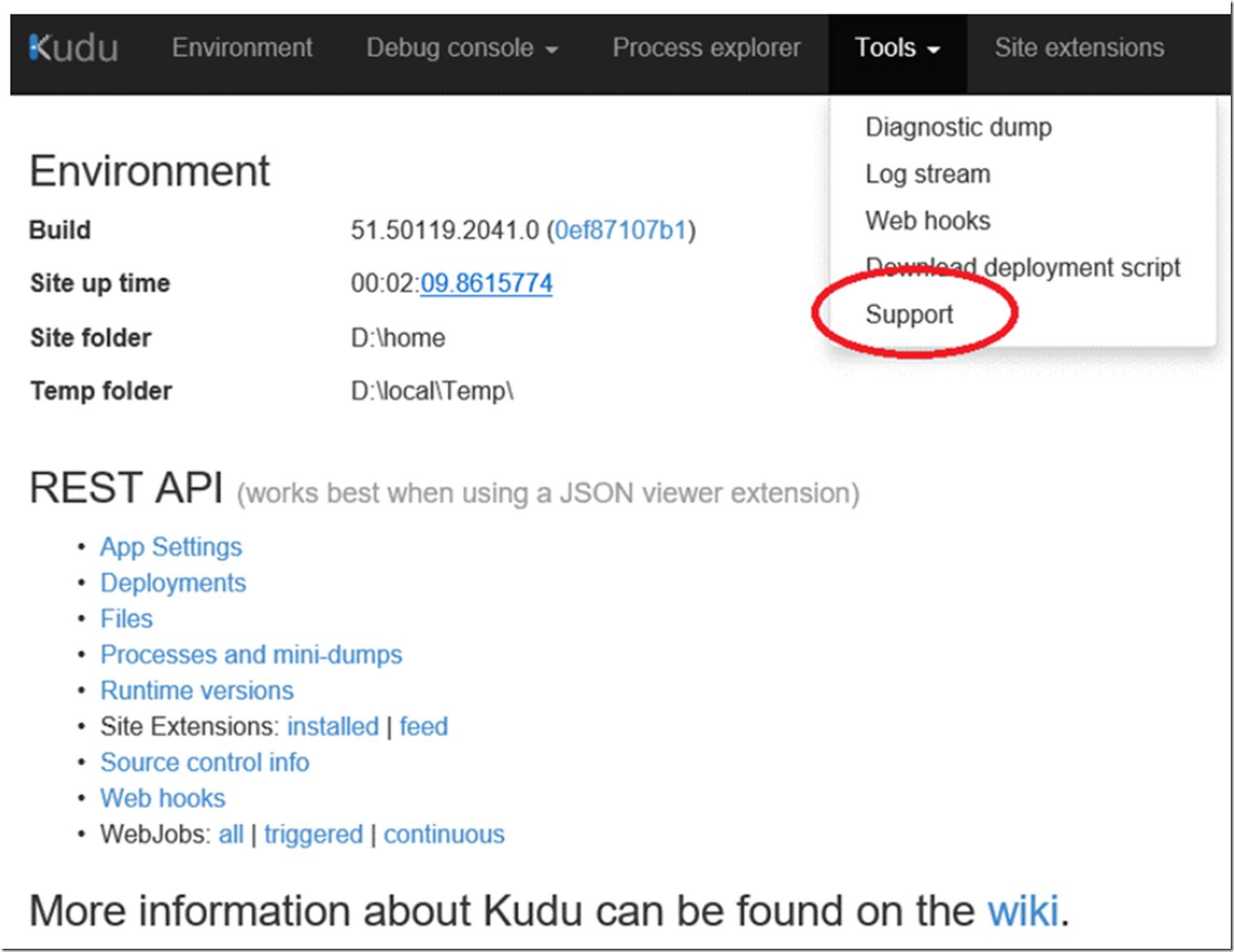Click the triggered WebJobs link
This screenshot has width=1234, height=952.
313,834
